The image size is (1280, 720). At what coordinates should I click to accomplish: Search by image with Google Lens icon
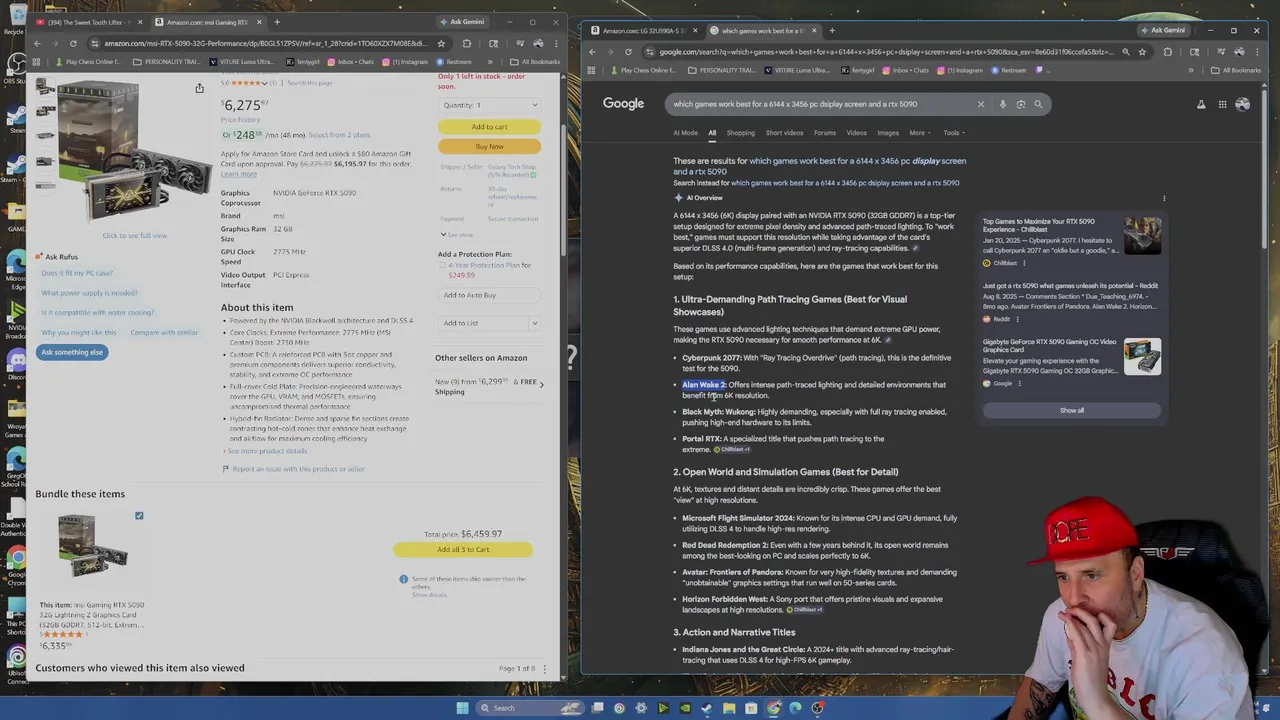(x=1021, y=104)
